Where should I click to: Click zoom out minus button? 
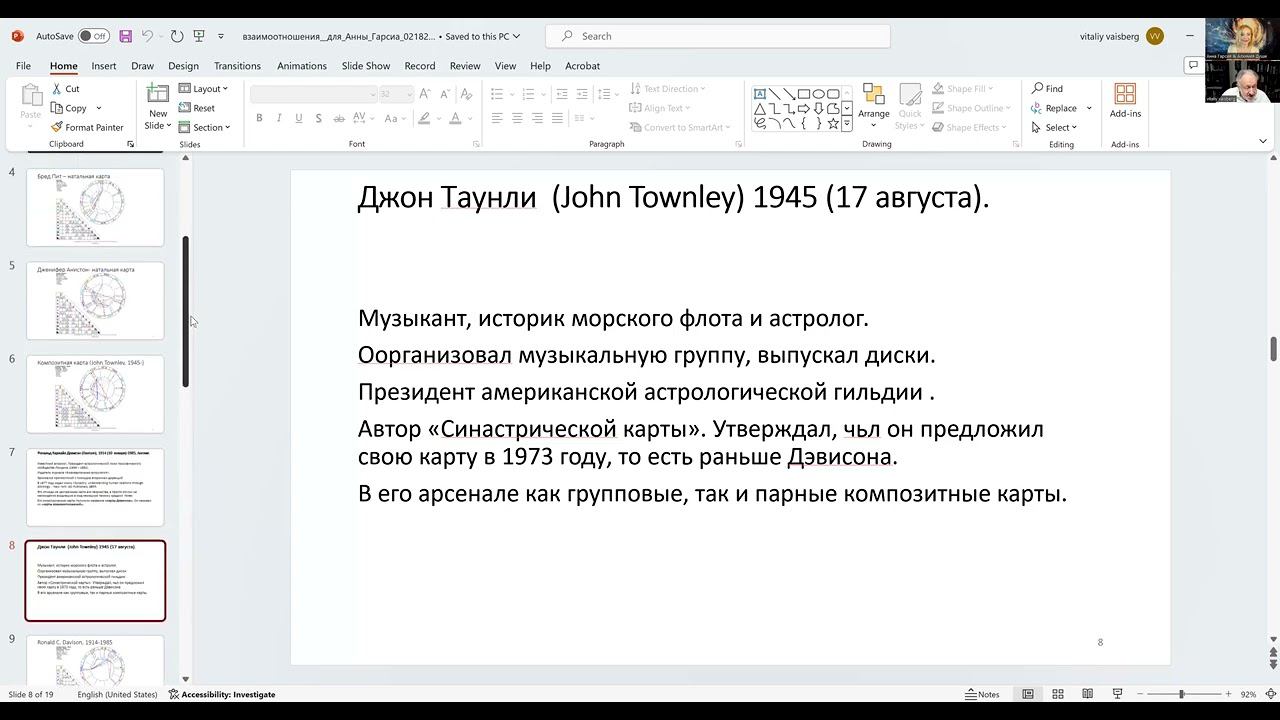click(1138, 694)
